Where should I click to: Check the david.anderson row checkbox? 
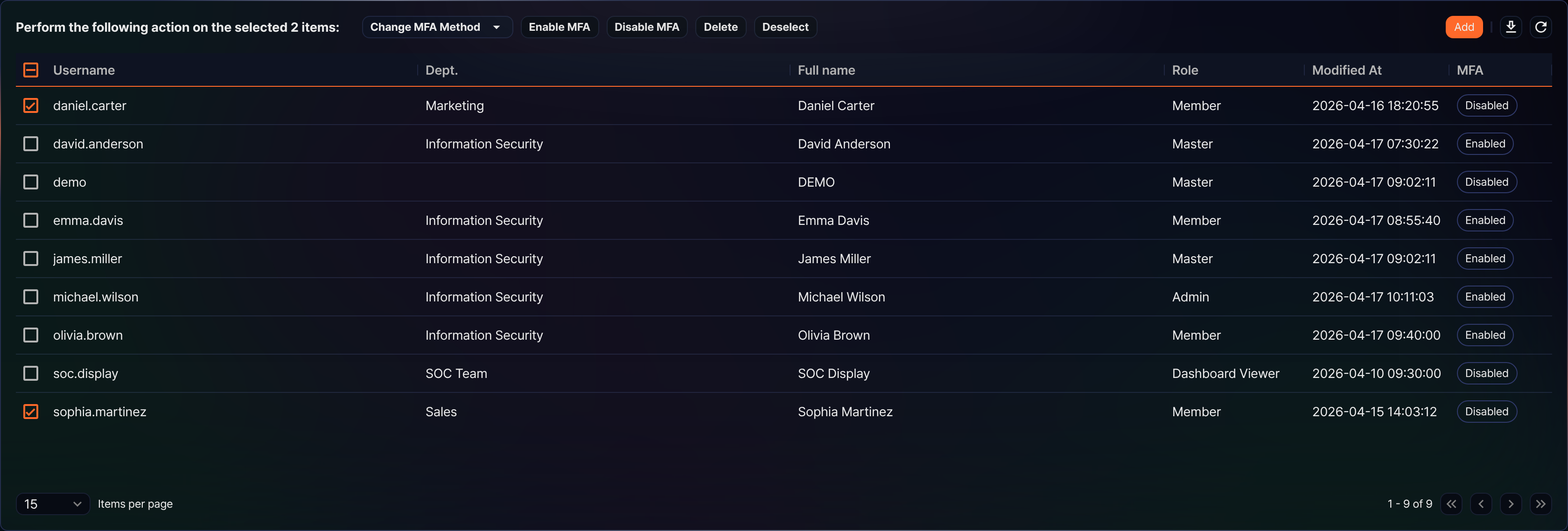coord(30,144)
